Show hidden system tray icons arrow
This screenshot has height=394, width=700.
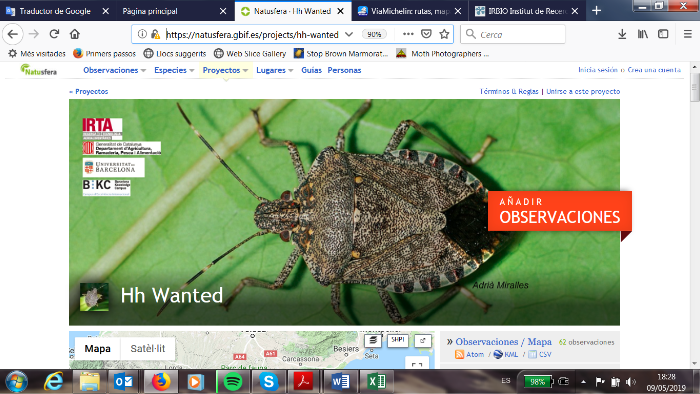[583, 382]
